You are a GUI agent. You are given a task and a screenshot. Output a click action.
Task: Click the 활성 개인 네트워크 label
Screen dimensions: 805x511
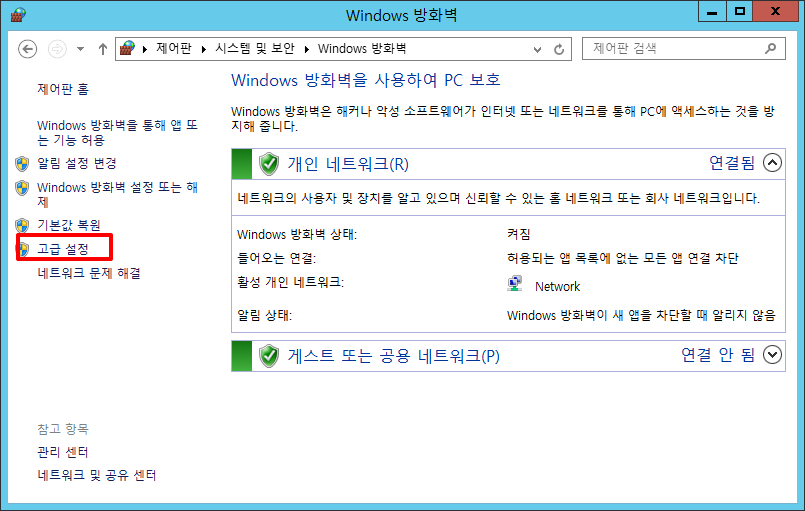click(x=290, y=282)
